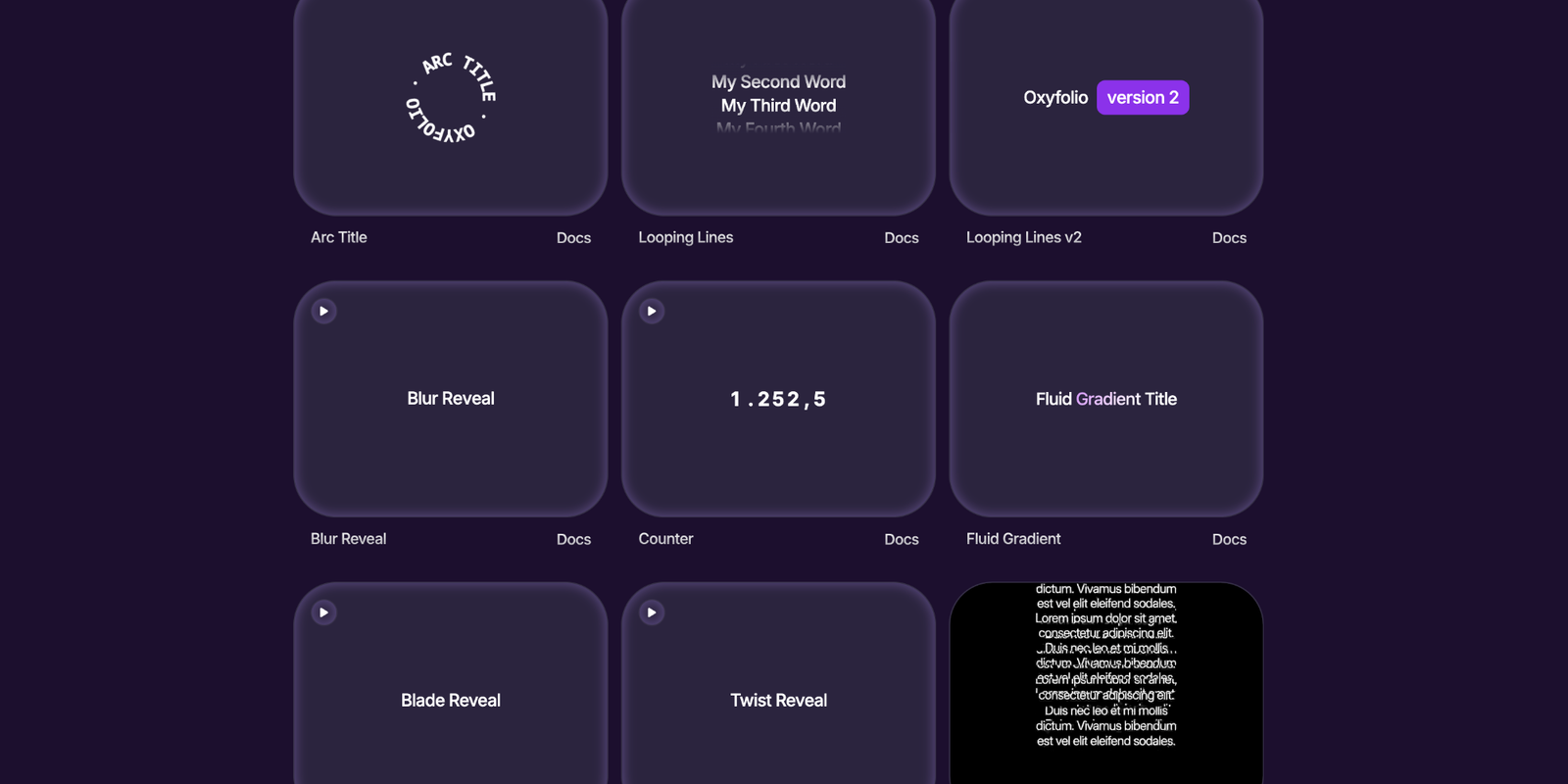This screenshot has width=1568, height=784.
Task: Open Docs link for Looping Lines
Action: pos(901,238)
